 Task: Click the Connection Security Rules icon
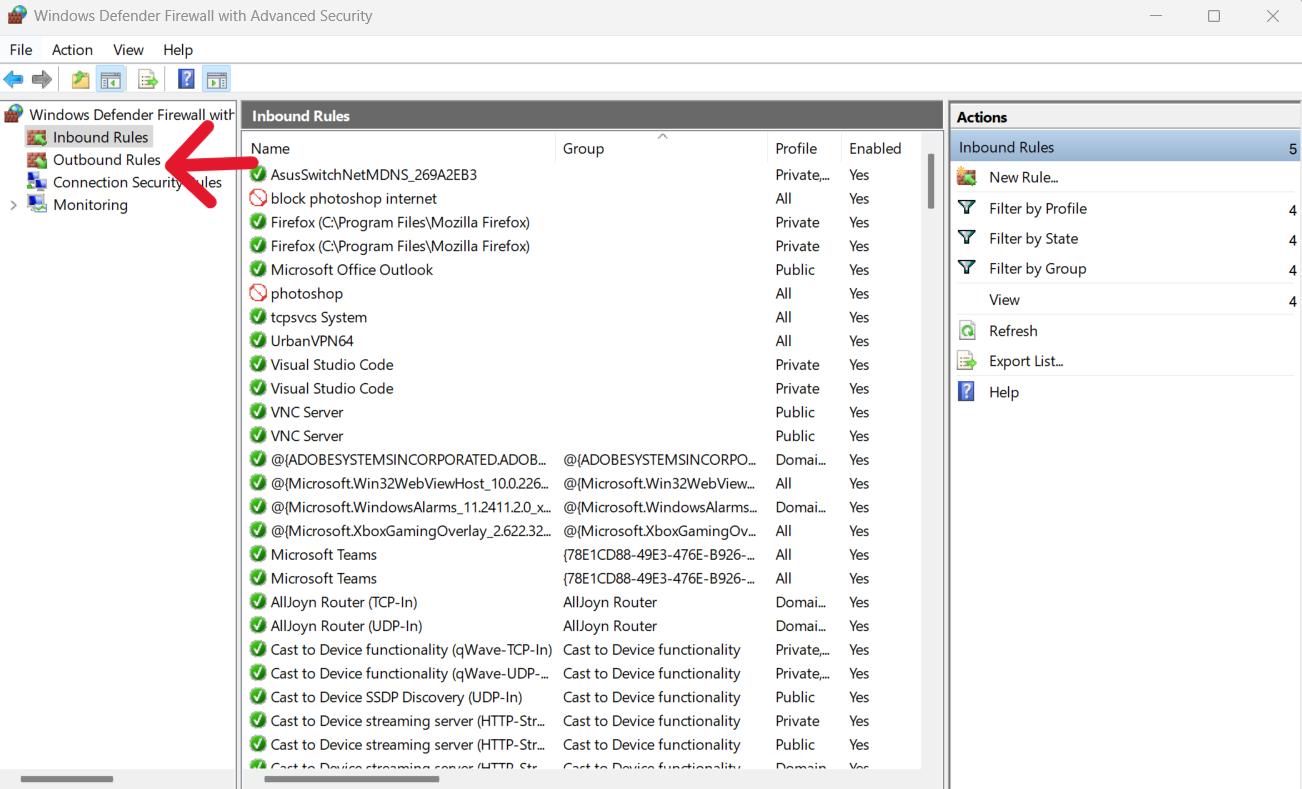[x=37, y=182]
